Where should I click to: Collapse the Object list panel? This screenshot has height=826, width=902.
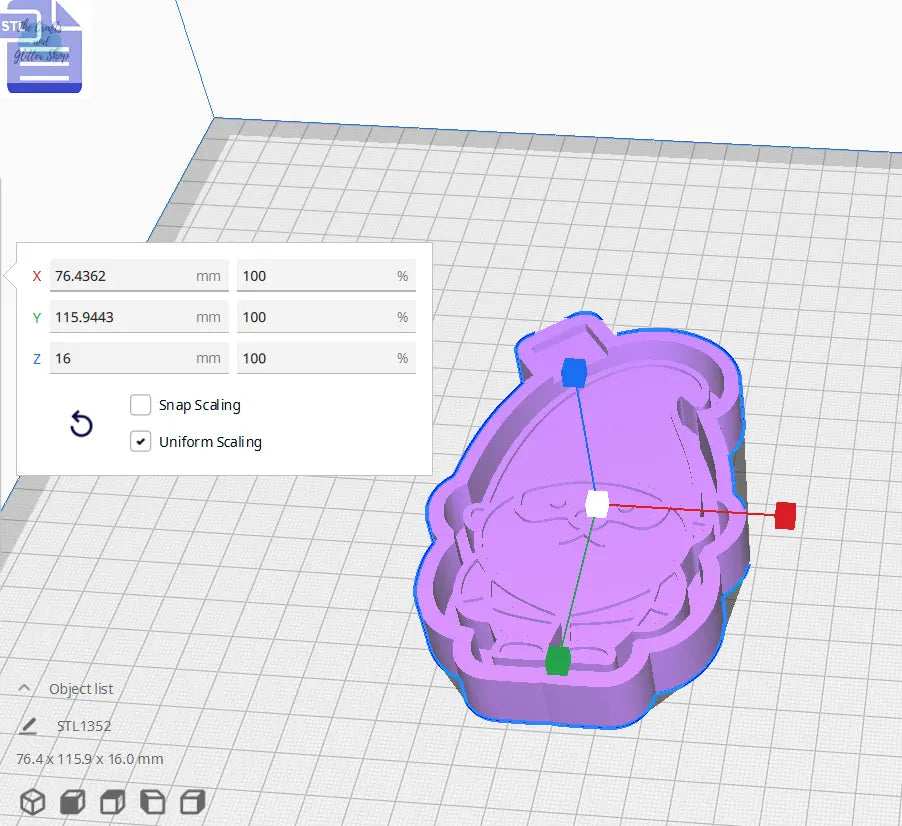24,687
